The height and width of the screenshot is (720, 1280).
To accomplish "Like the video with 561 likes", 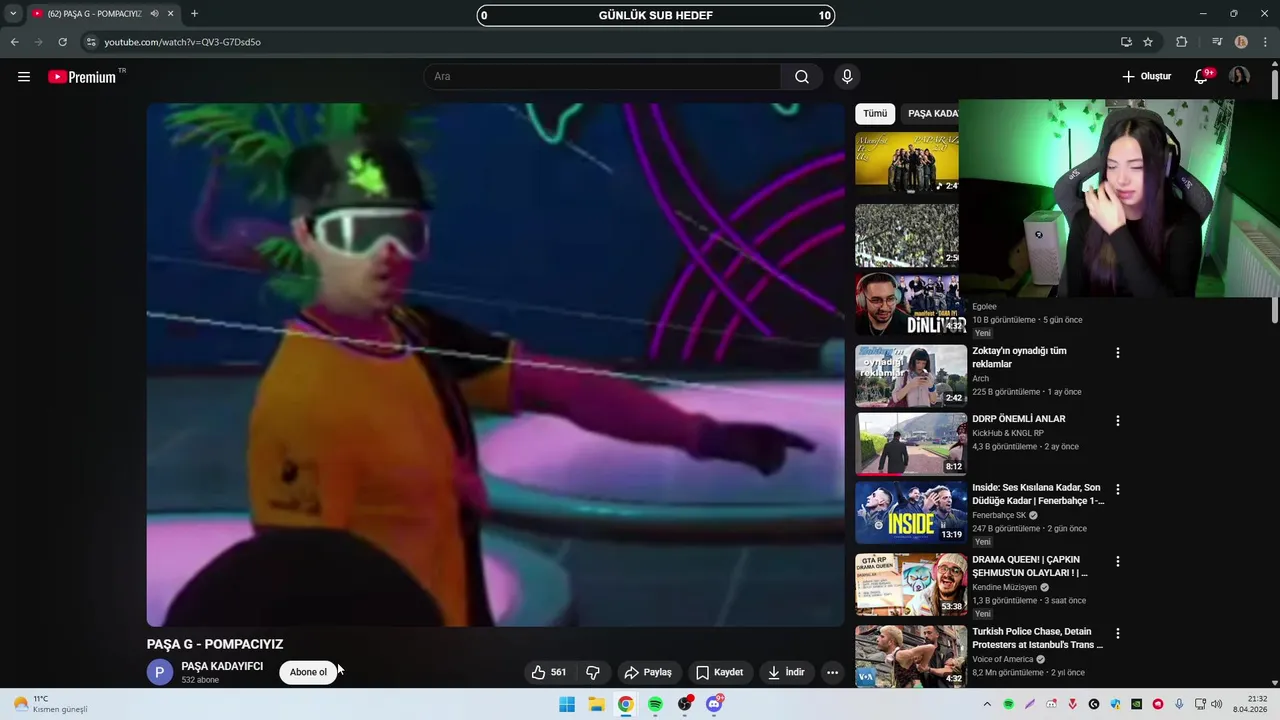I will pos(549,672).
